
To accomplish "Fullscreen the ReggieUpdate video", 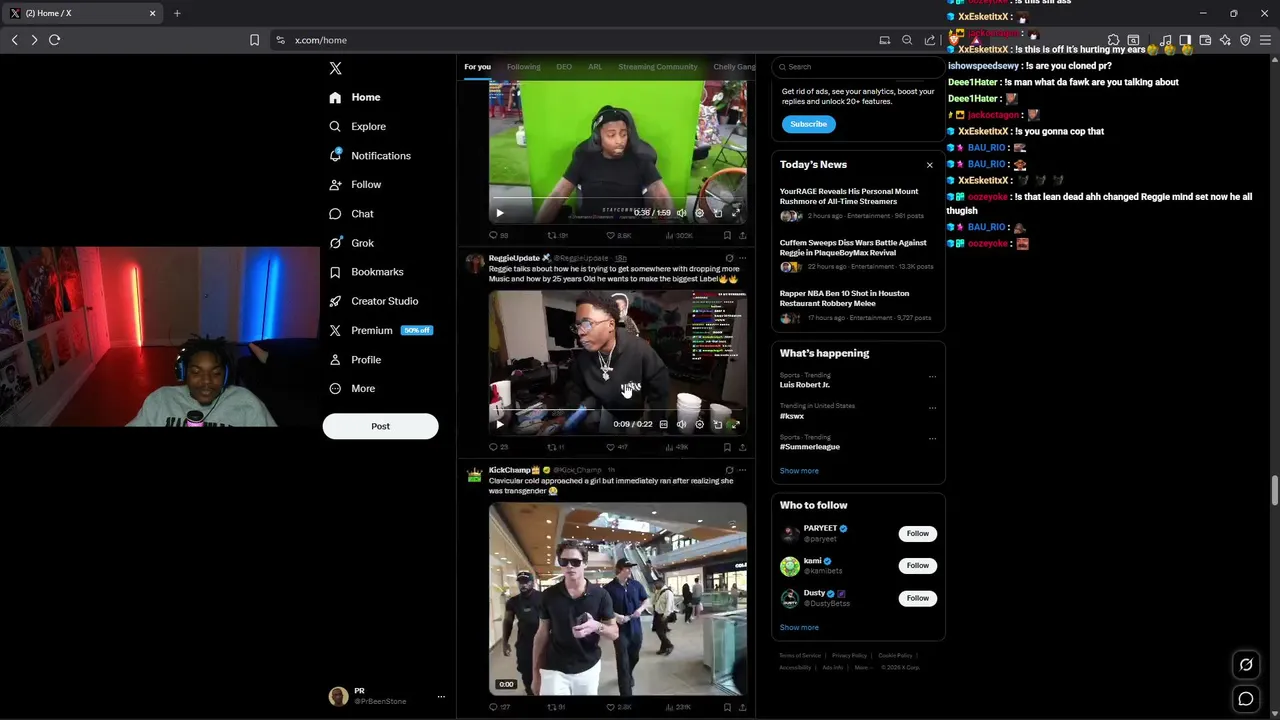I will pyautogui.click(x=736, y=424).
